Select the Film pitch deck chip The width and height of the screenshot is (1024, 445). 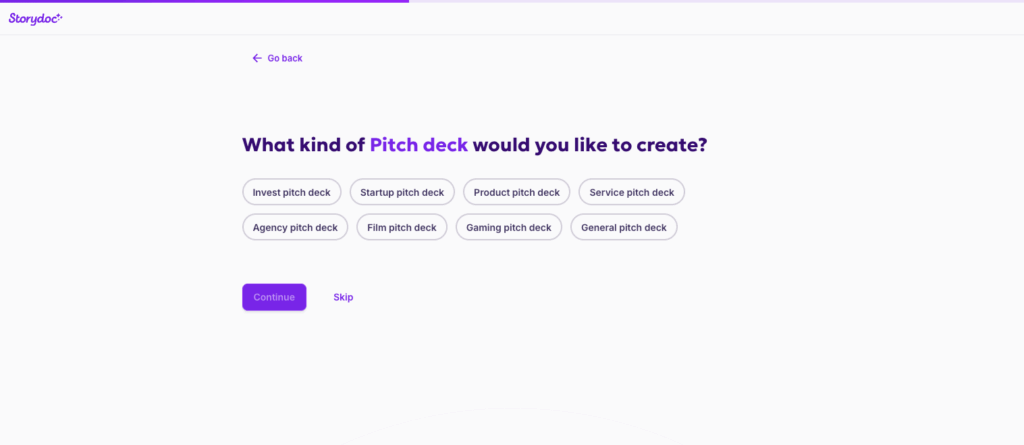402,227
